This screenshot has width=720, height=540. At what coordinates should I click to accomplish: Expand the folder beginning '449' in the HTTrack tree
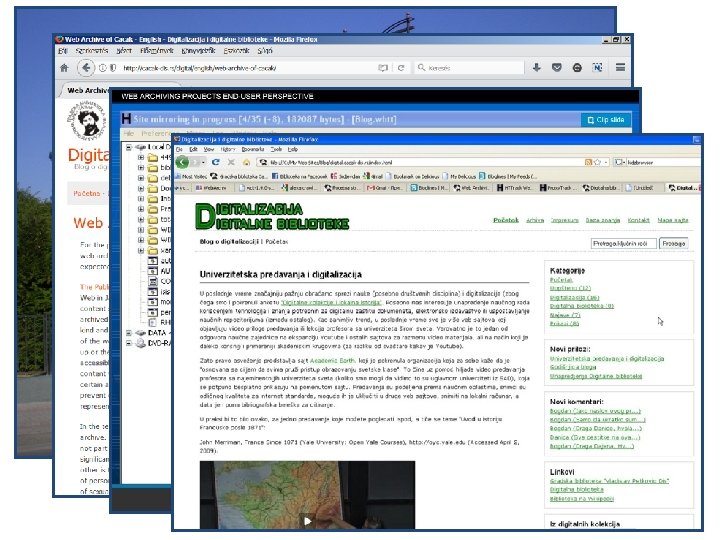[141, 158]
